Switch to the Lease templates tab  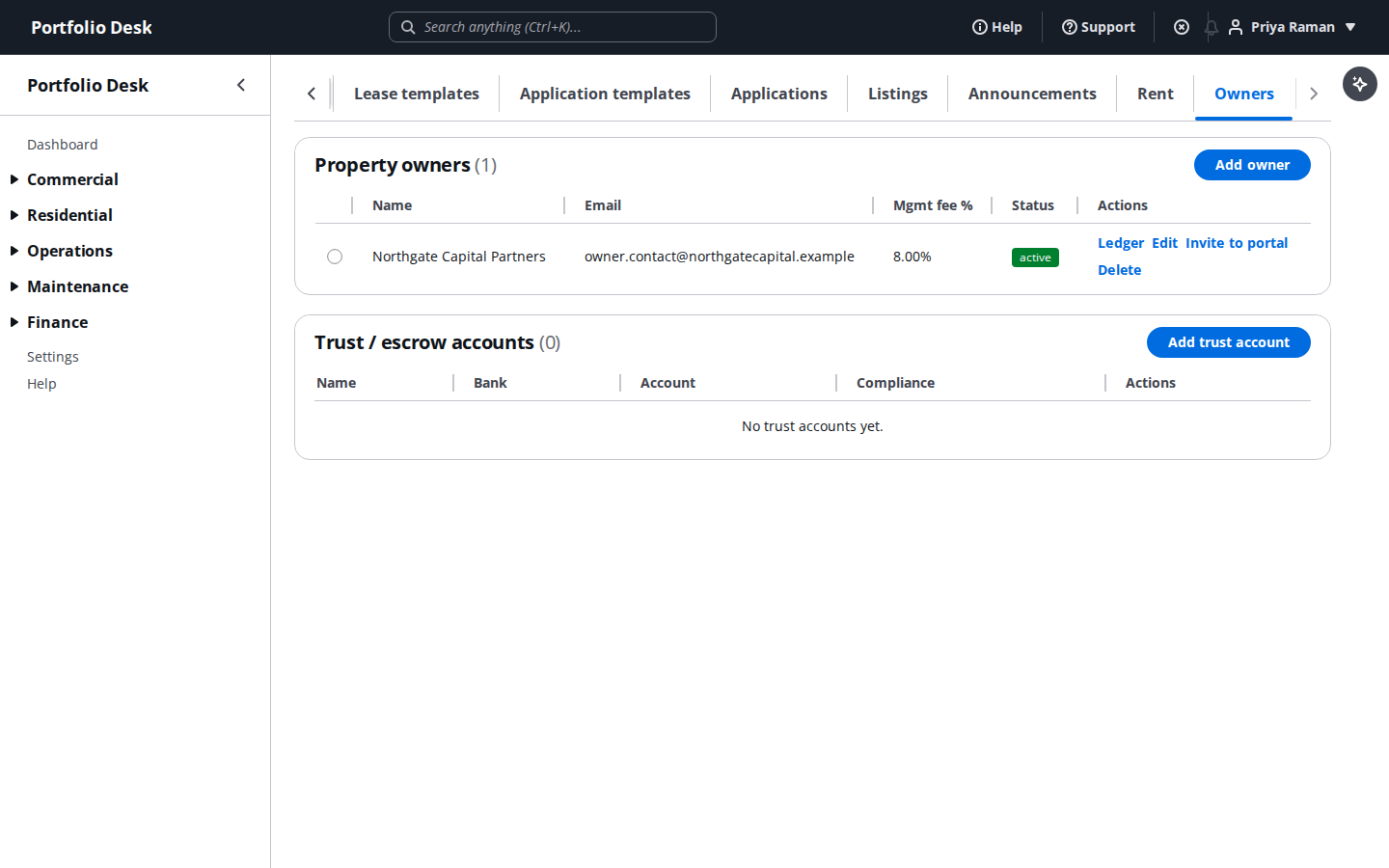point(417,94)
